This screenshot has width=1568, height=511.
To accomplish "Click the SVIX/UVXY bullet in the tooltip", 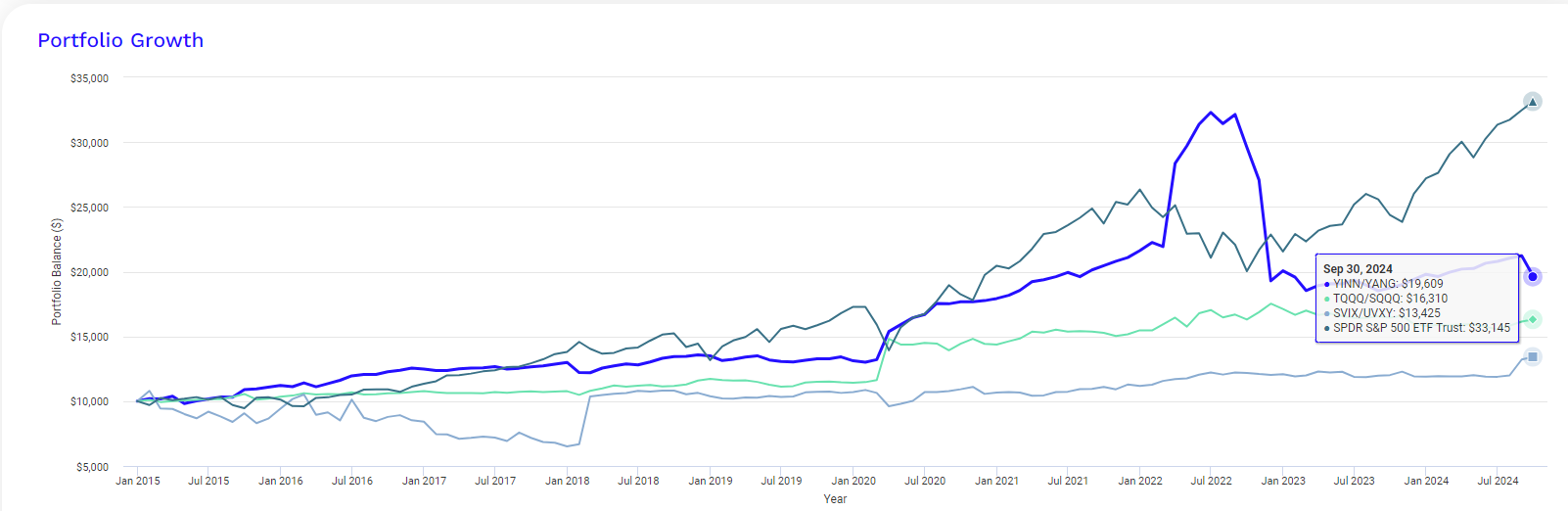I will (x=1327, y=313).
